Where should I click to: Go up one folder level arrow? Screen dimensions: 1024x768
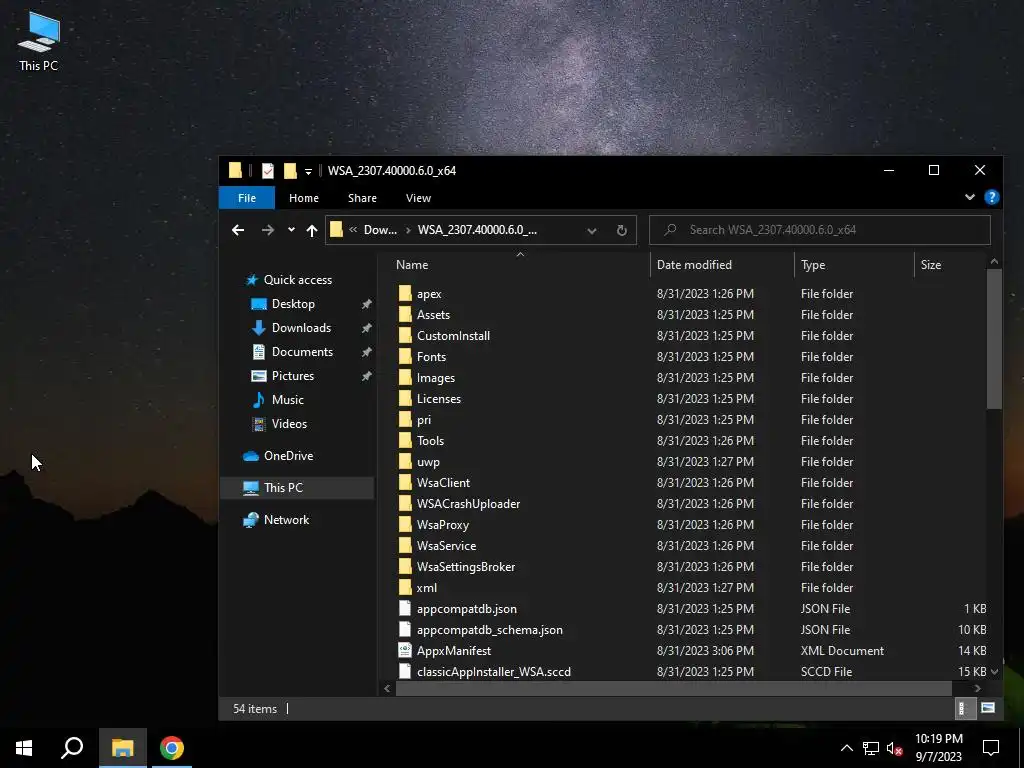pyautogui.click(x=312, y=230)
